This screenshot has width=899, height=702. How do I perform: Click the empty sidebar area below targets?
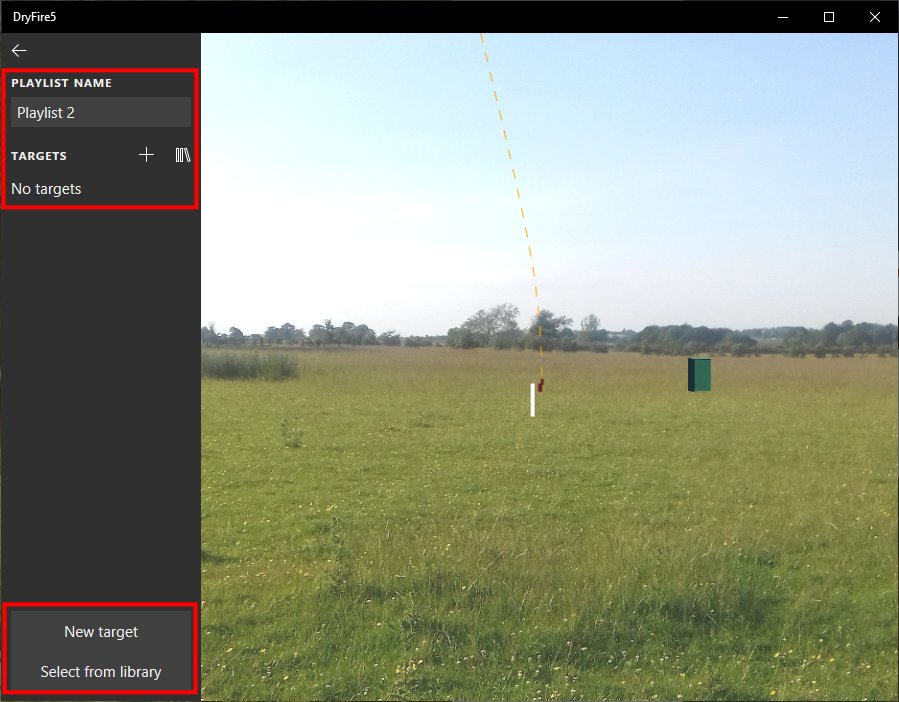[100, 400]
